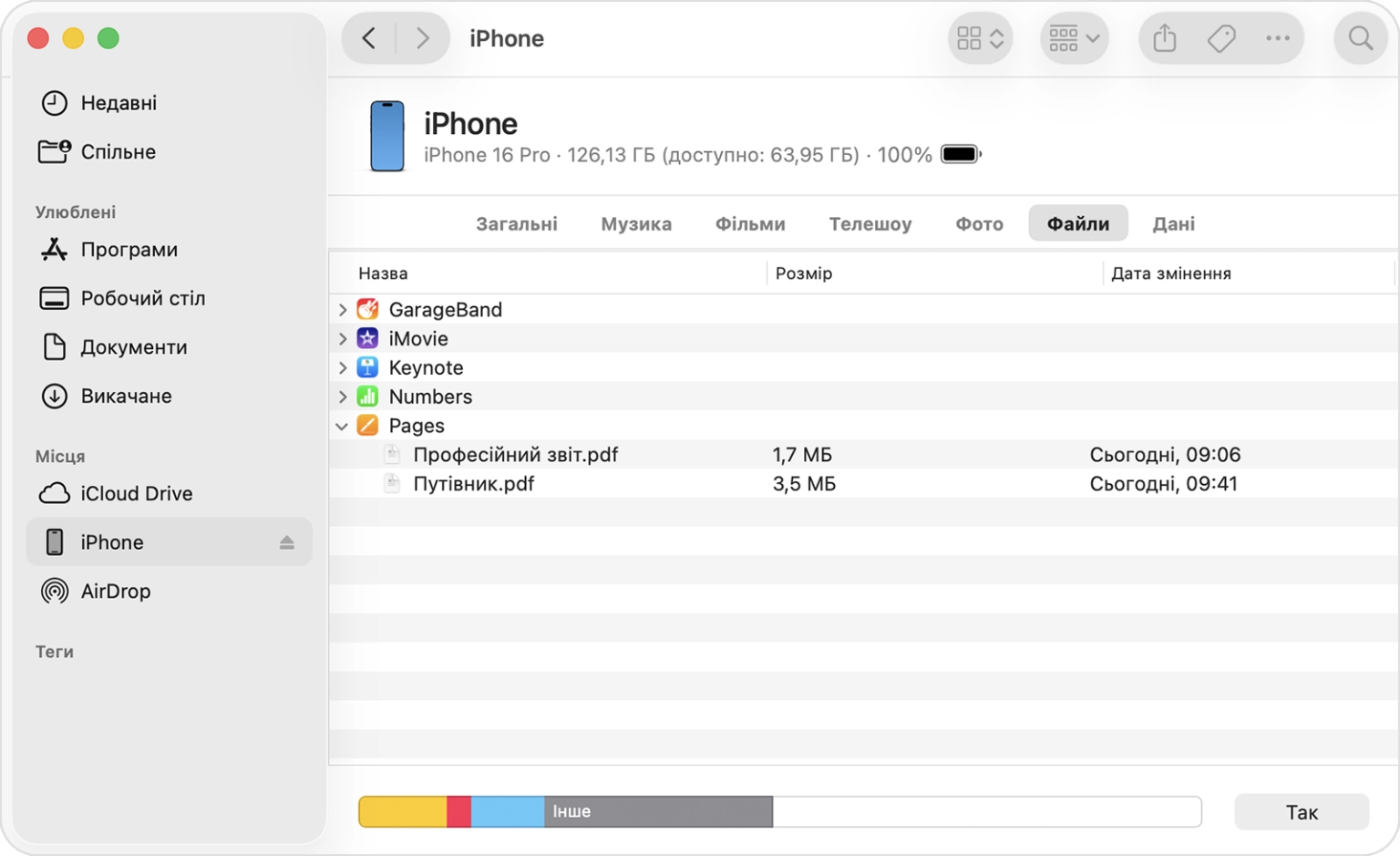Click the red storage bar segment
Screen dimensions: 1400x856
[x=459, y=811]
